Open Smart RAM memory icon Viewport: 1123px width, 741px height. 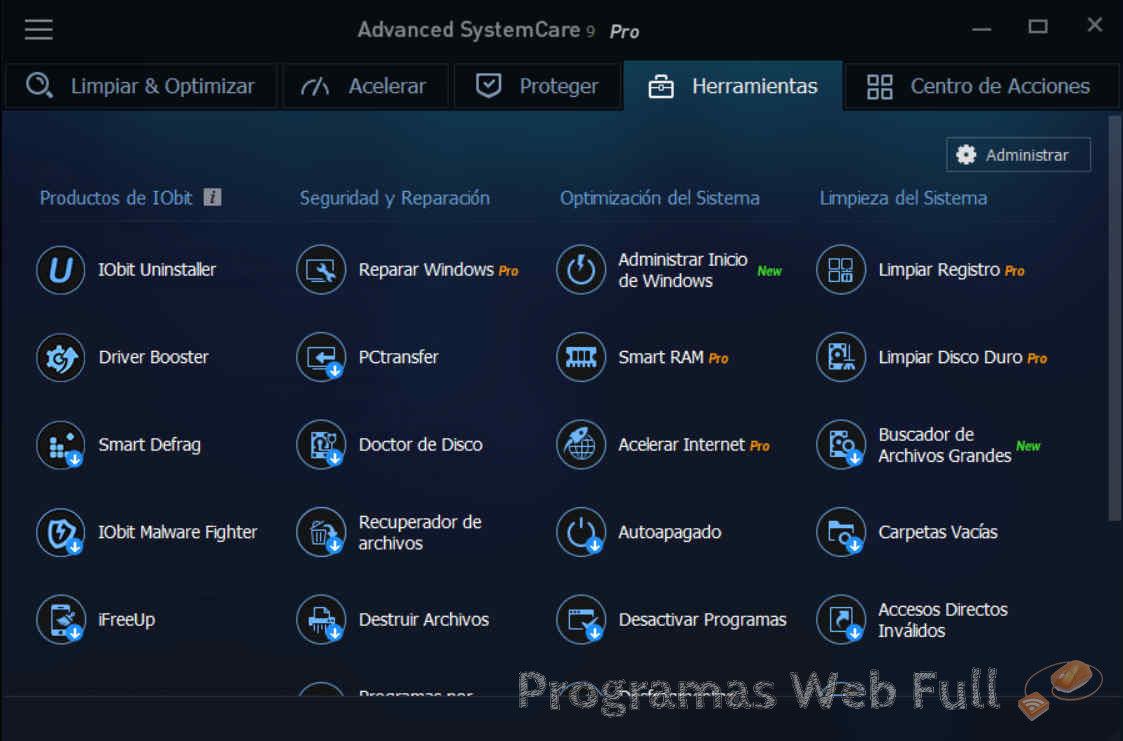point(581,357)
